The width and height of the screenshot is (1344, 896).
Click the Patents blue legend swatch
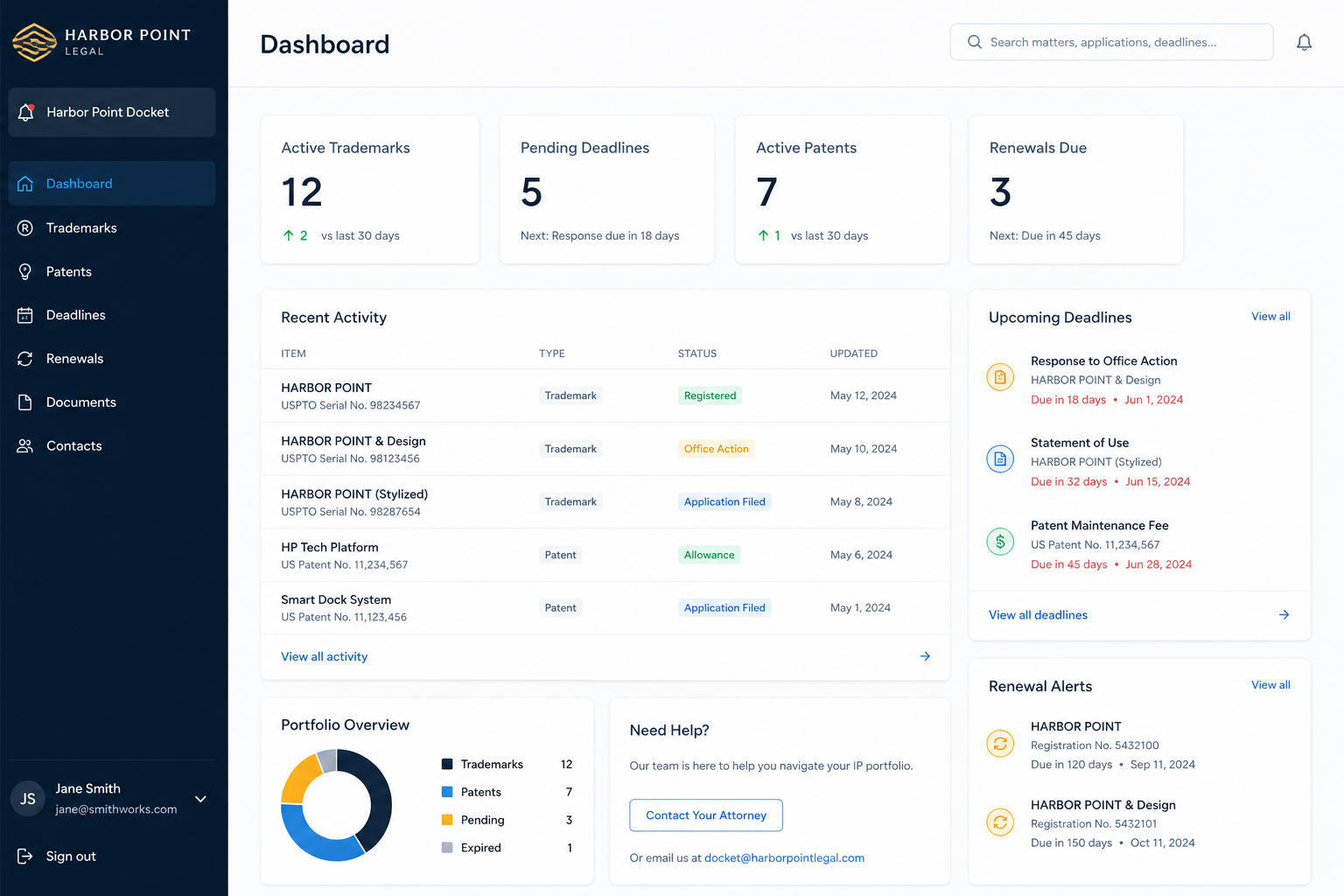[x=447, y=792]
